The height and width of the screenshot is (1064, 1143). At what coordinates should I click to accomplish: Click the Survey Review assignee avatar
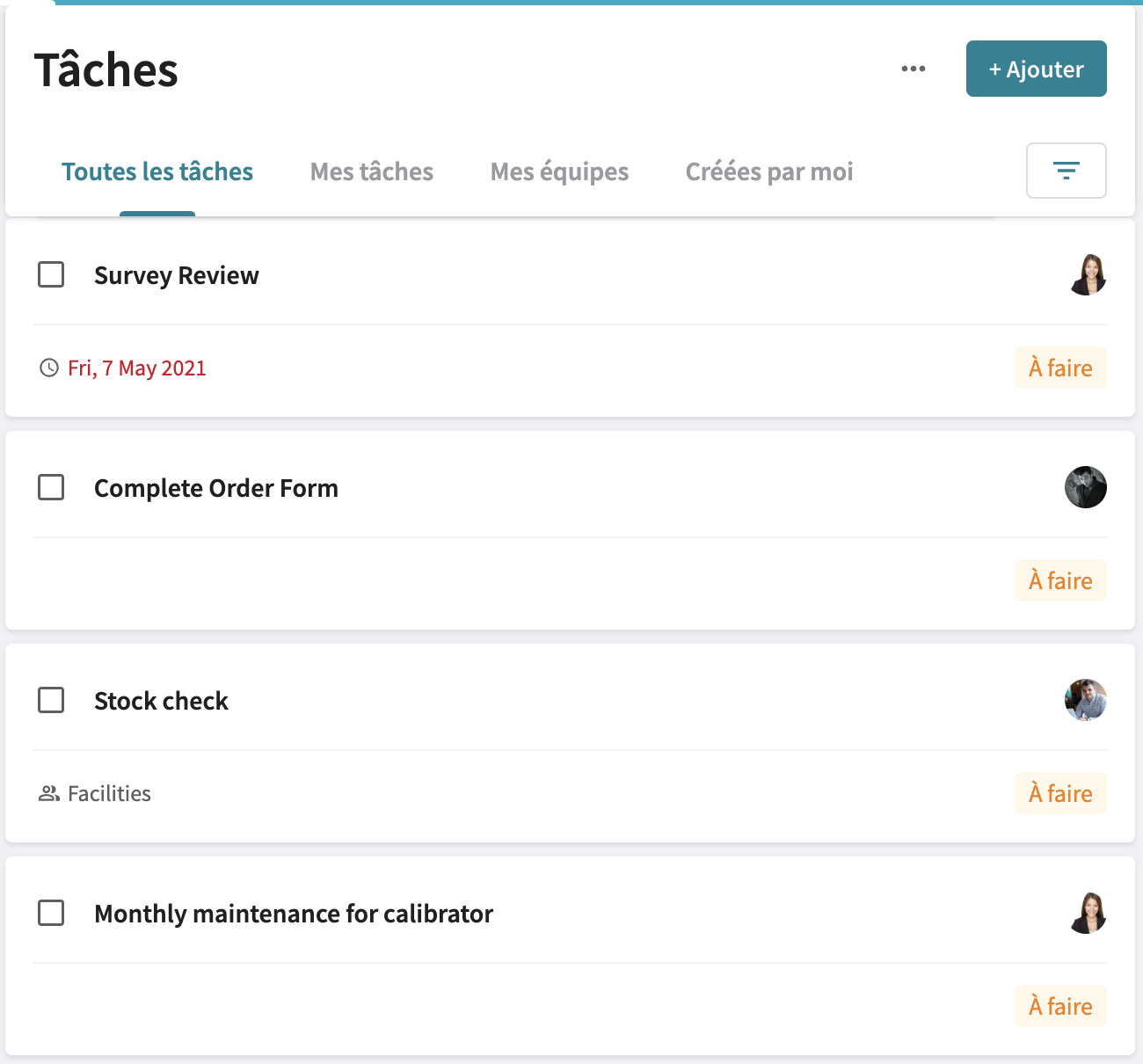(1087, 274)
